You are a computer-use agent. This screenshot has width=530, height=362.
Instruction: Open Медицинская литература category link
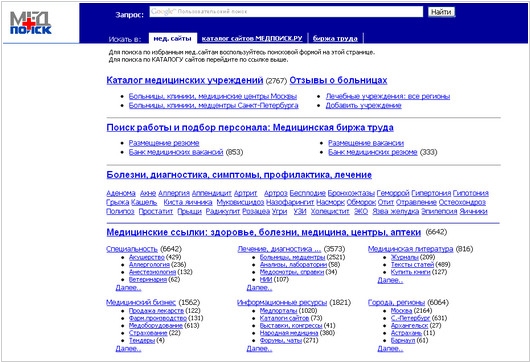[410, 249]
